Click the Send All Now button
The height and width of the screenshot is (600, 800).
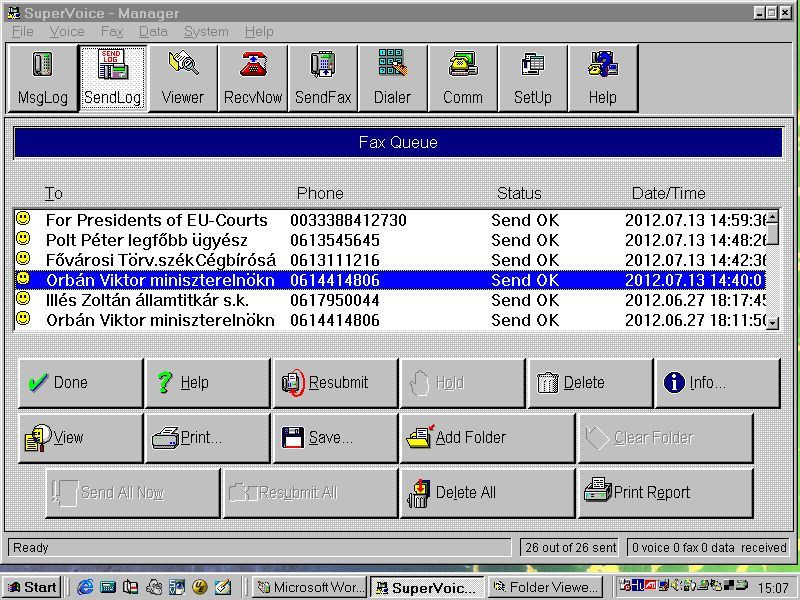pos(133,493)
